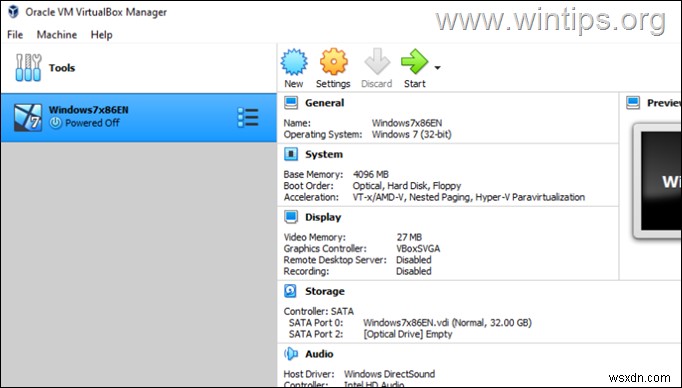Open the System section heading
682x388 pixels.
pyautogui.click(x=324, y=154)
